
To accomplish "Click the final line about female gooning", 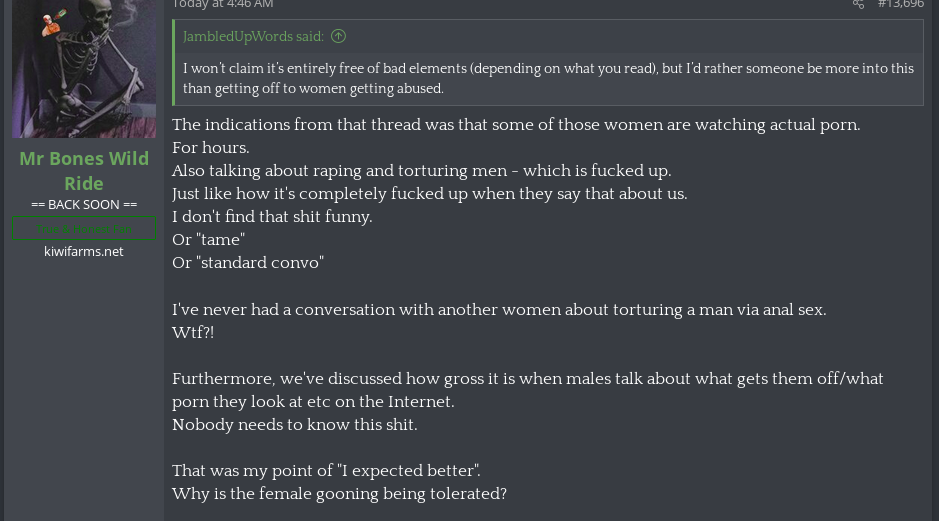I will [x=339, y=493].
